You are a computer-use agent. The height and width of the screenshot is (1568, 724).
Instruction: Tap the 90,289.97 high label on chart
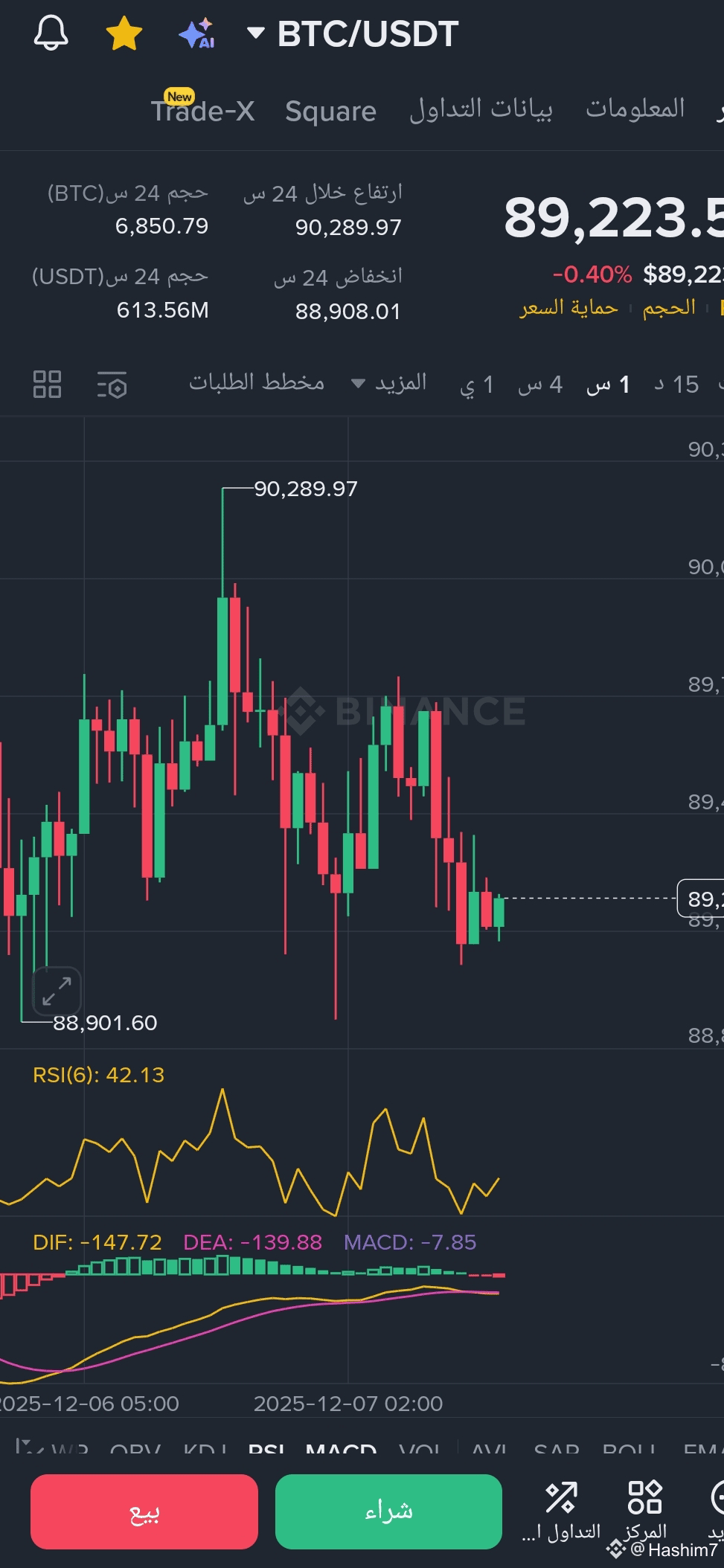point(306,489)
